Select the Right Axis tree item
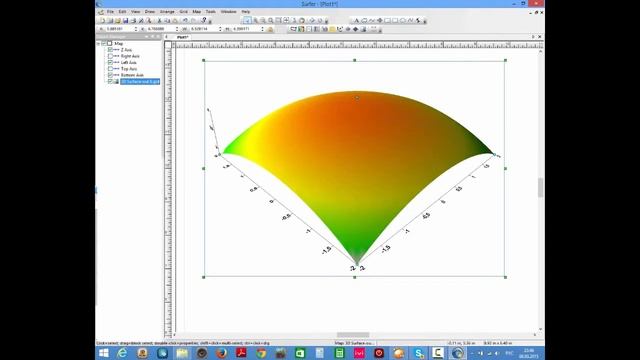Screen dimensions: 640x360 (x=130, y=56)
